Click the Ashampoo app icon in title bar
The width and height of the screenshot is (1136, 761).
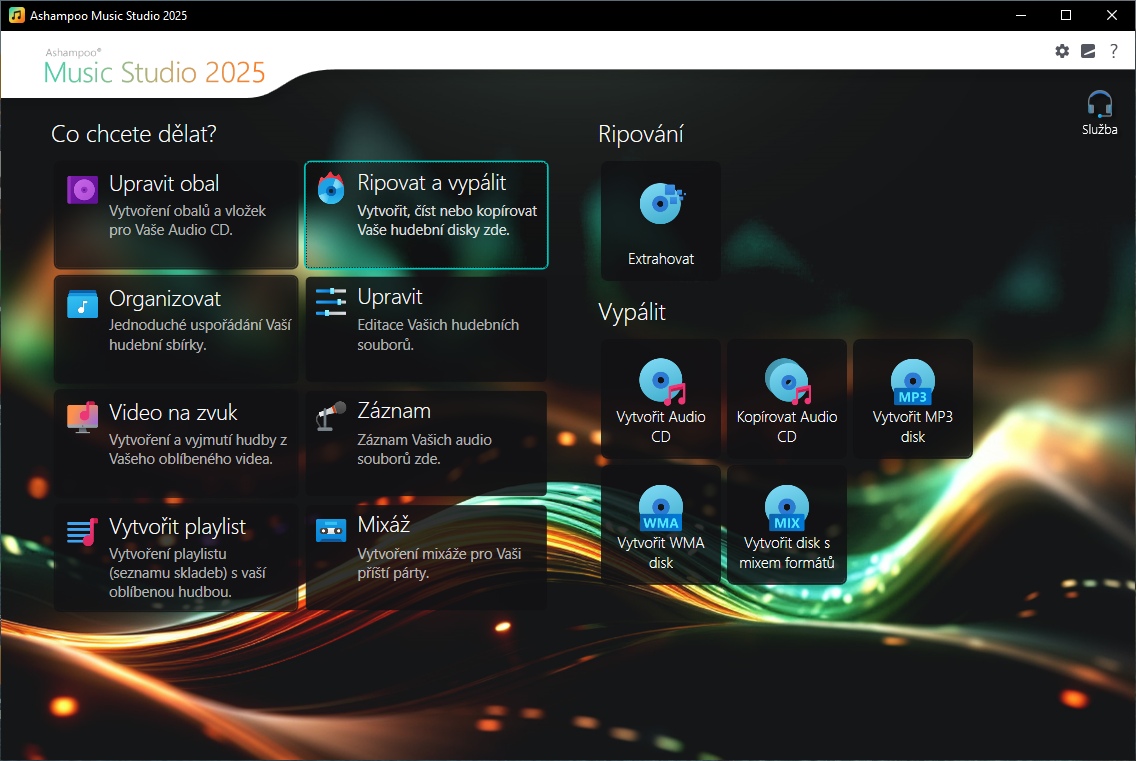(16, 15)
